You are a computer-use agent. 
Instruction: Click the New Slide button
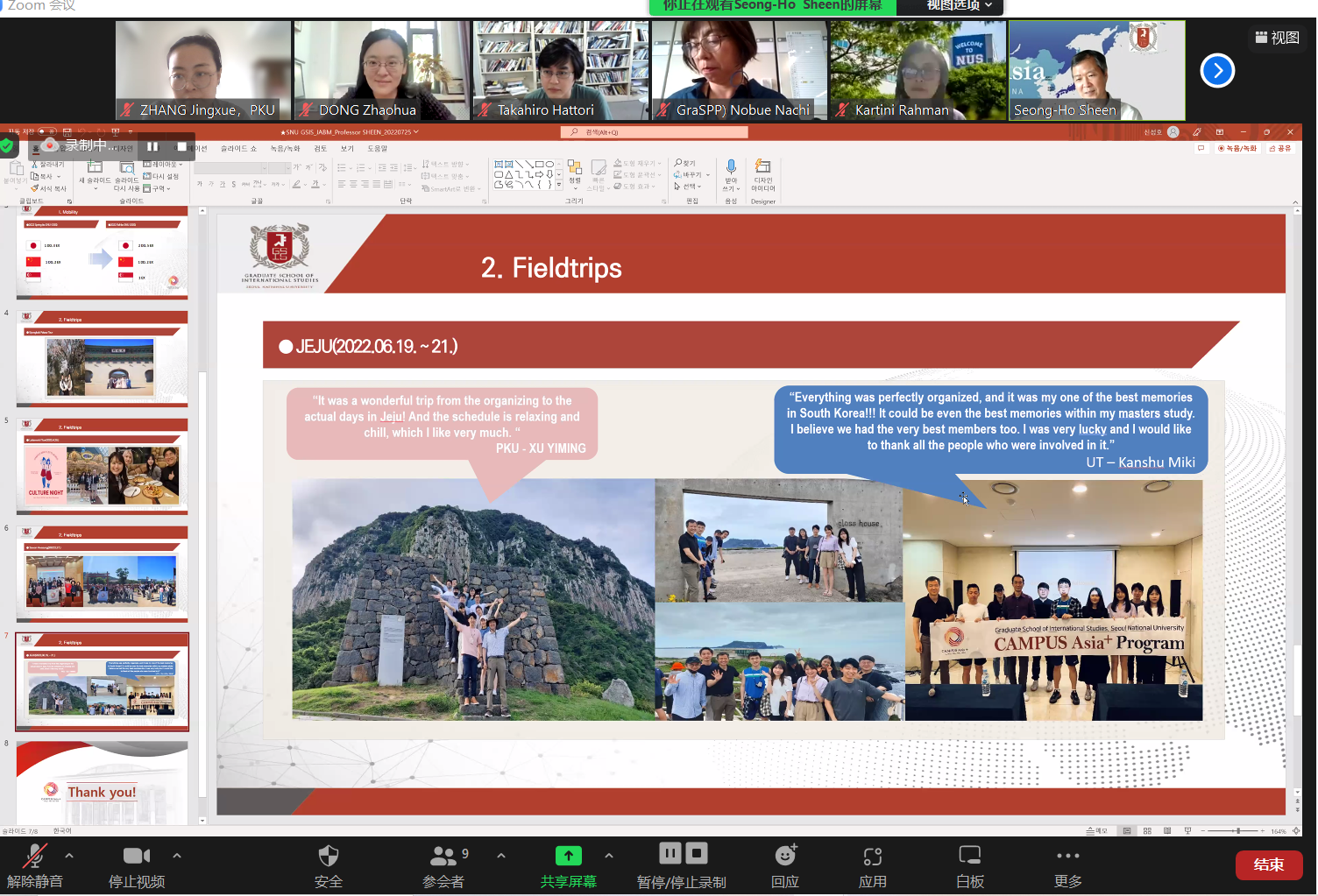pos(95,176)
